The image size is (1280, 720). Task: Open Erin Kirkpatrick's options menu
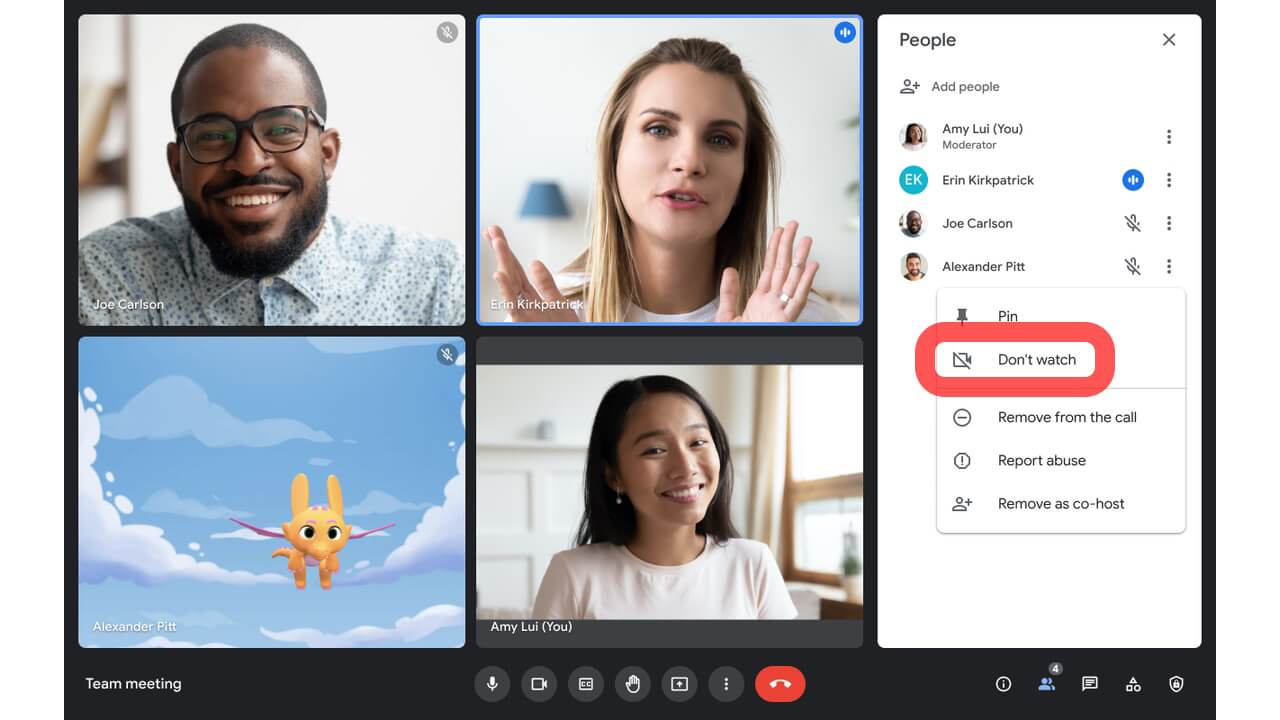[1169, 180]
